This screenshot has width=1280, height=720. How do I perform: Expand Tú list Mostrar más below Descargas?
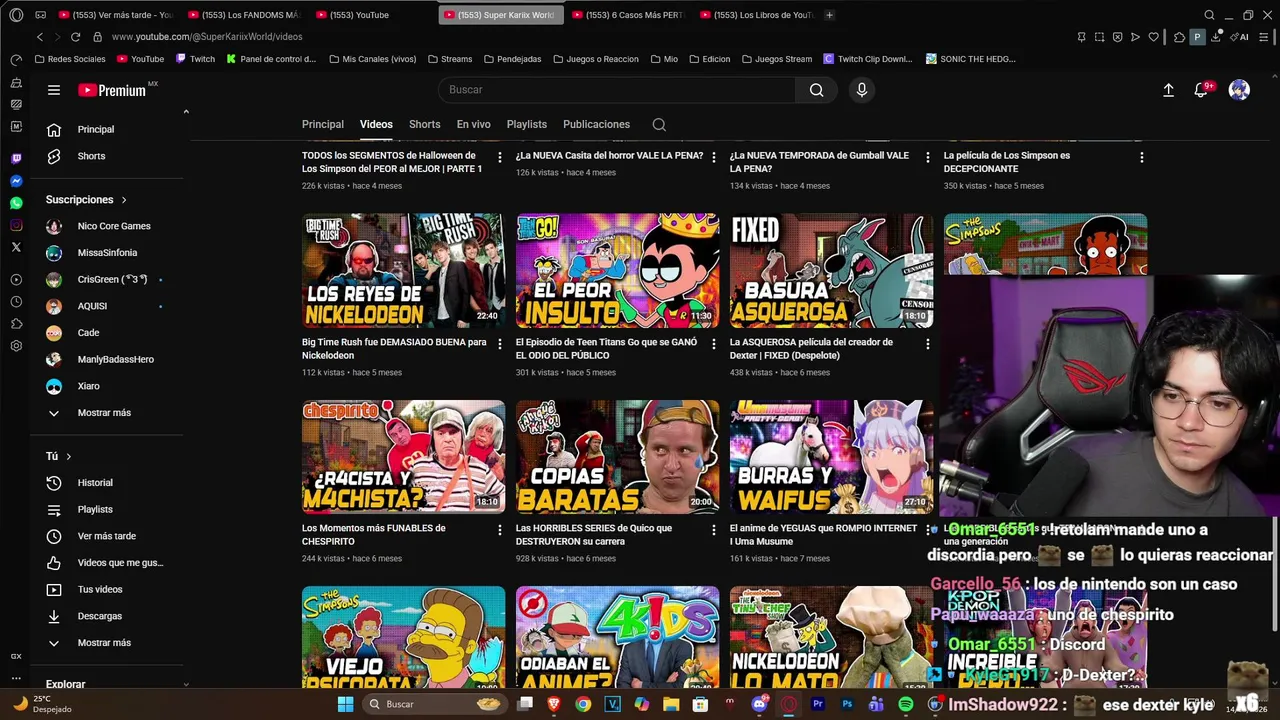[x=104, y=643]
